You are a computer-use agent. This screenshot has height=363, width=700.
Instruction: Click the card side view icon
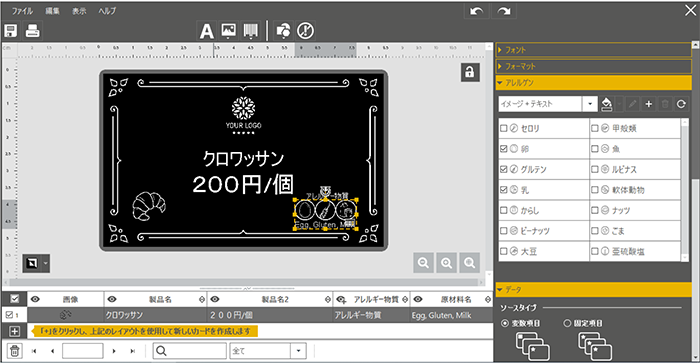click(x=32, y=263)
